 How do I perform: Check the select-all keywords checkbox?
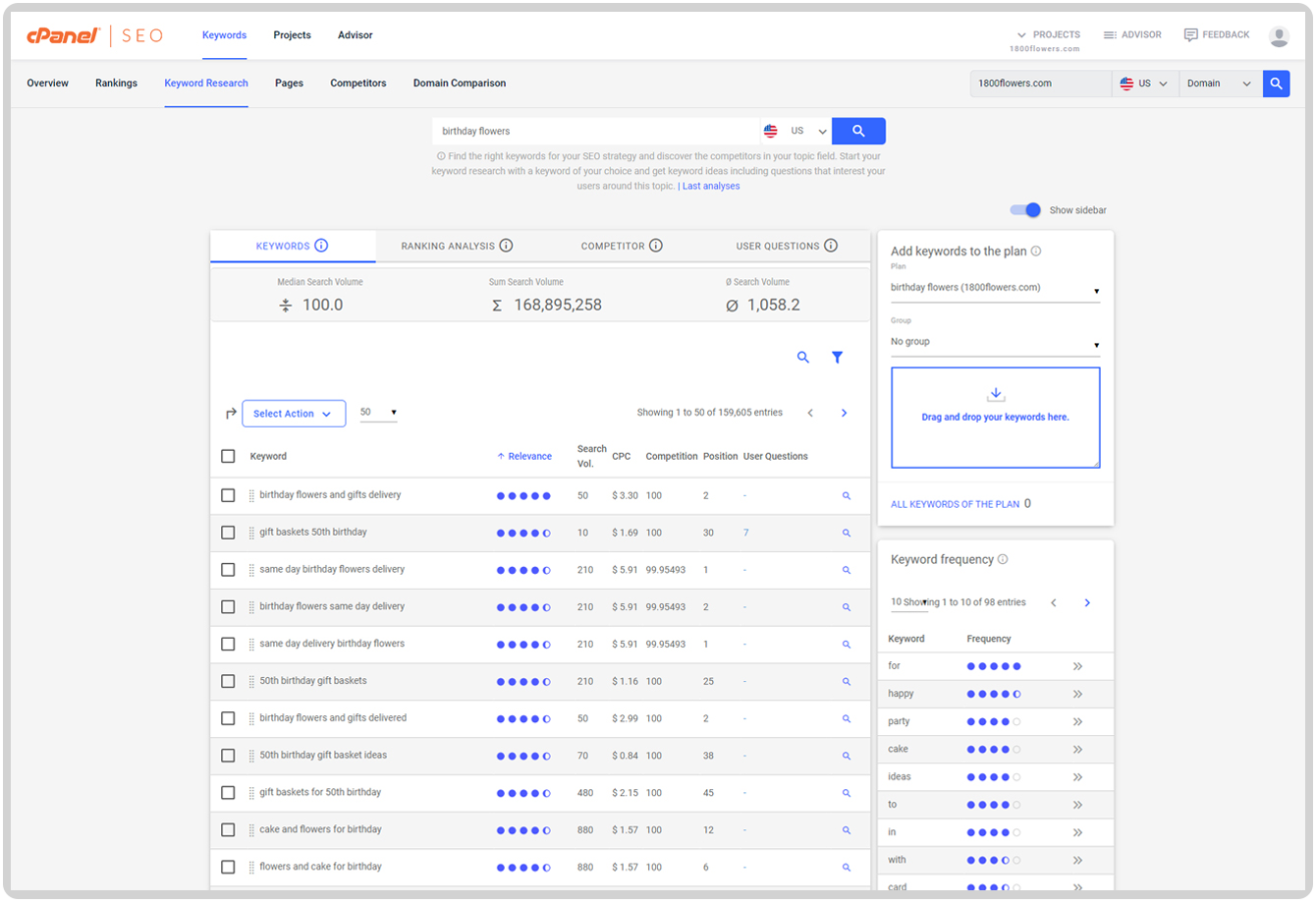click(228, 456)
